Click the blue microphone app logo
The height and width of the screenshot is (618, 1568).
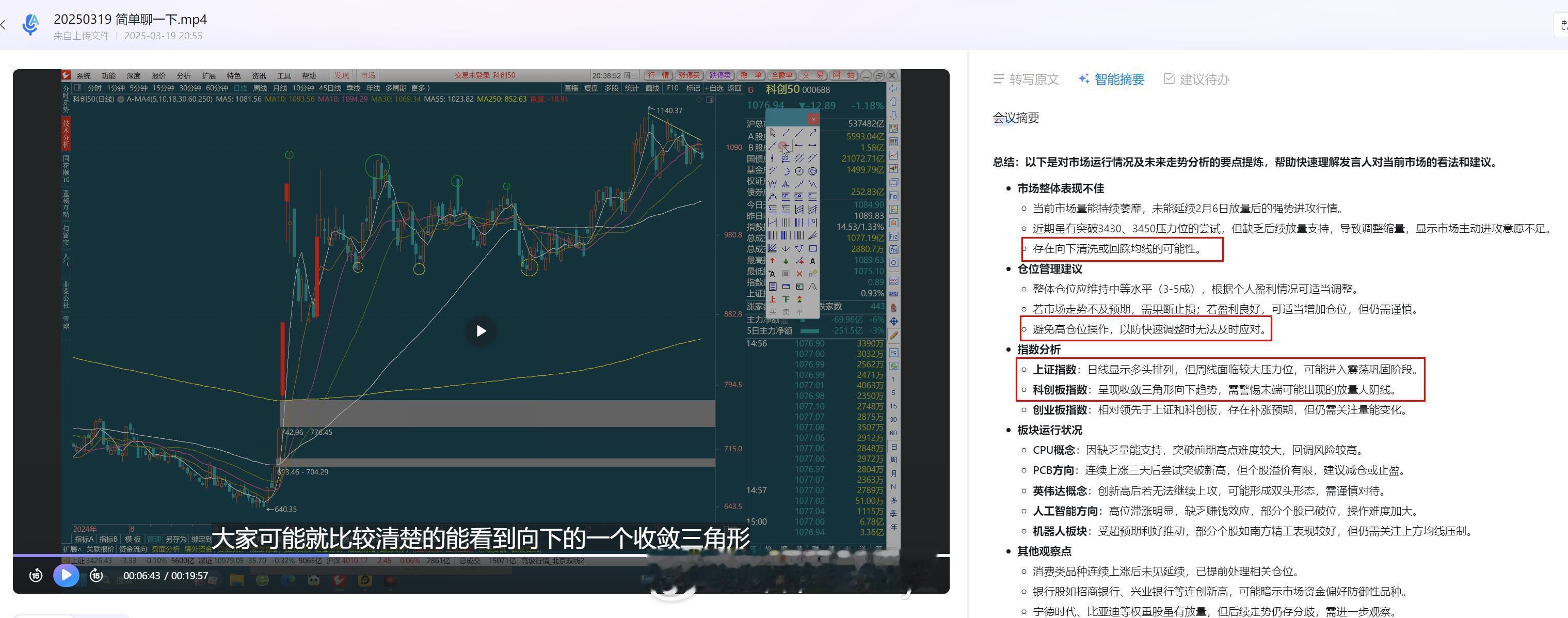point(30,24)
